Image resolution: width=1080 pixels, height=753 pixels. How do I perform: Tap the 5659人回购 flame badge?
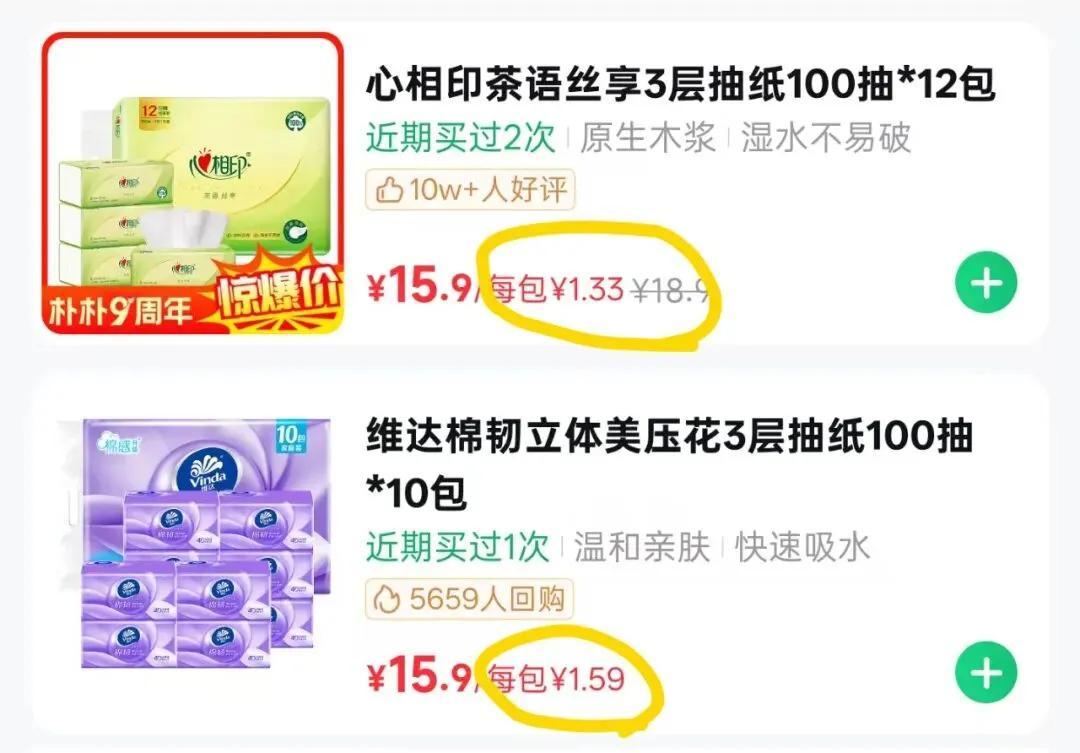click(469, 599)
